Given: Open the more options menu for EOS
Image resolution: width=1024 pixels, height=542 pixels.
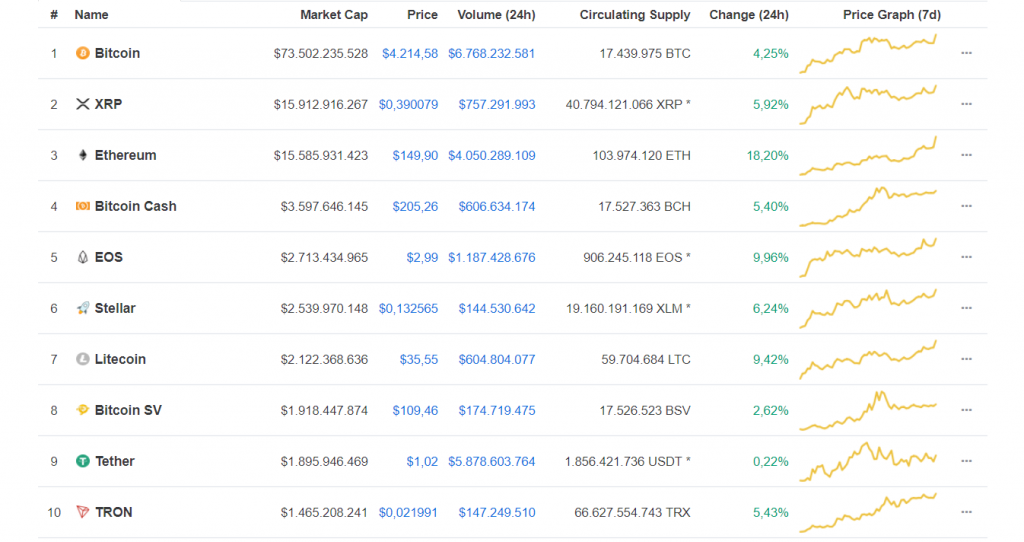Looking at the screenshot, I should pos(967,257).
